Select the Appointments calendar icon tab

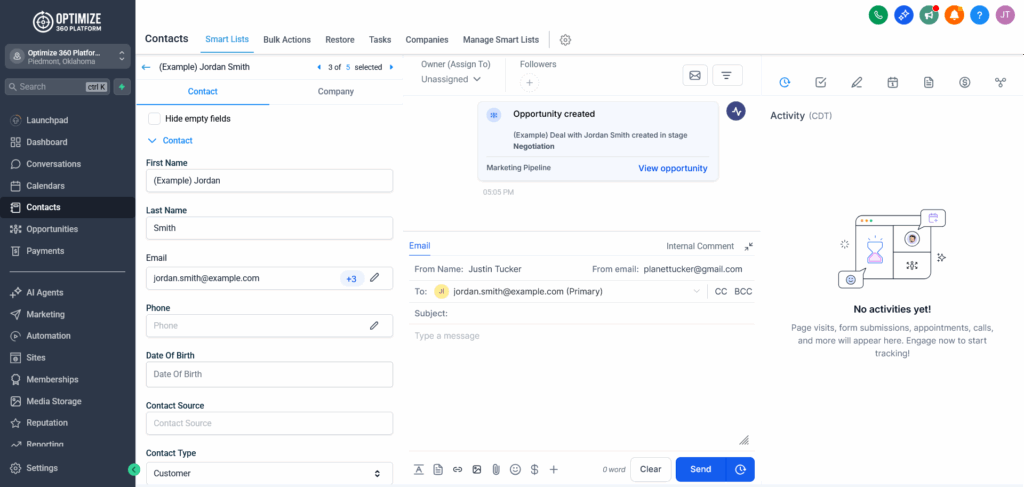coord(893,82)
